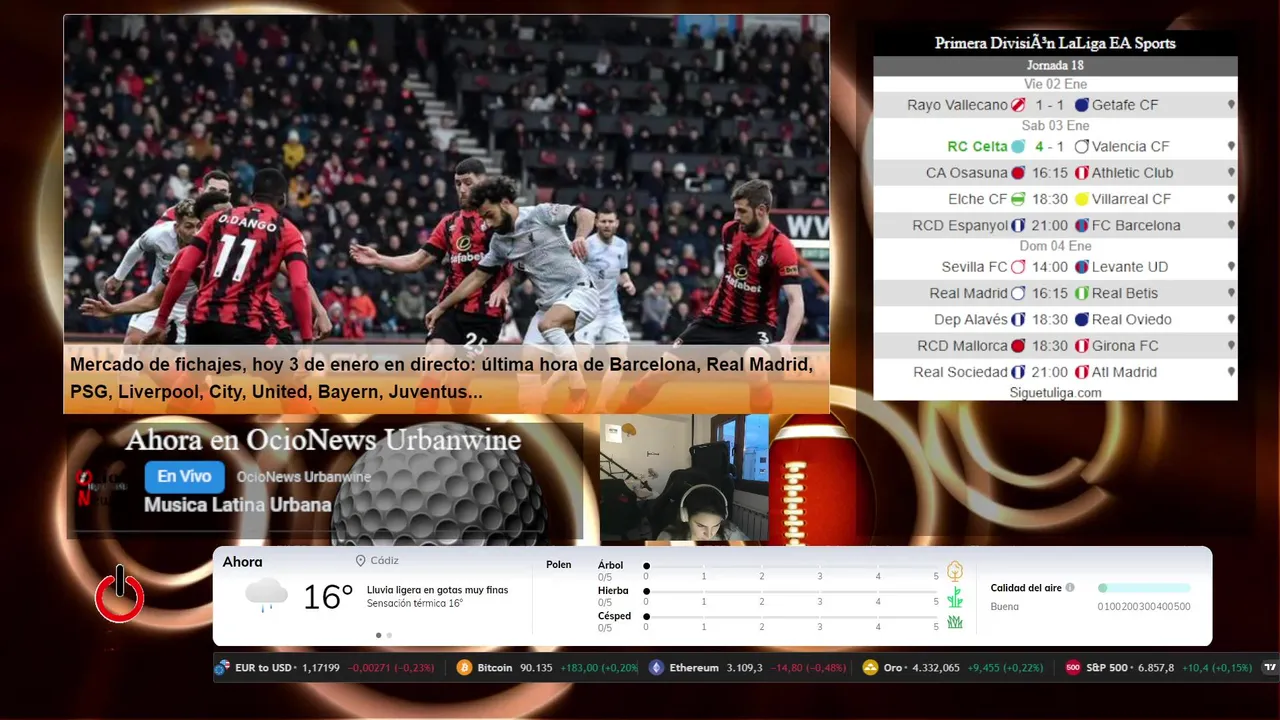Click the En Vivo button
Screen dimensions: 1280x720
tap(184, 477)
